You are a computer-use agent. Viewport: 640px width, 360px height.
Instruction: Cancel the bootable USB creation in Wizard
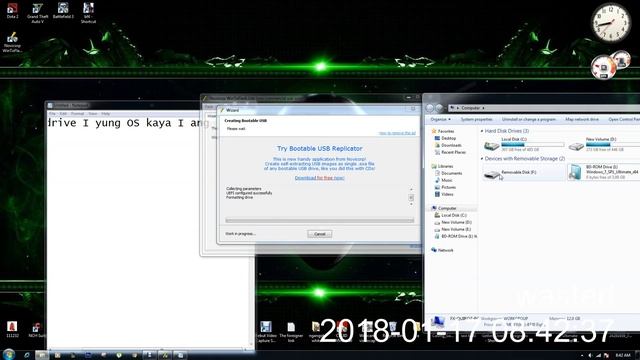320,234
